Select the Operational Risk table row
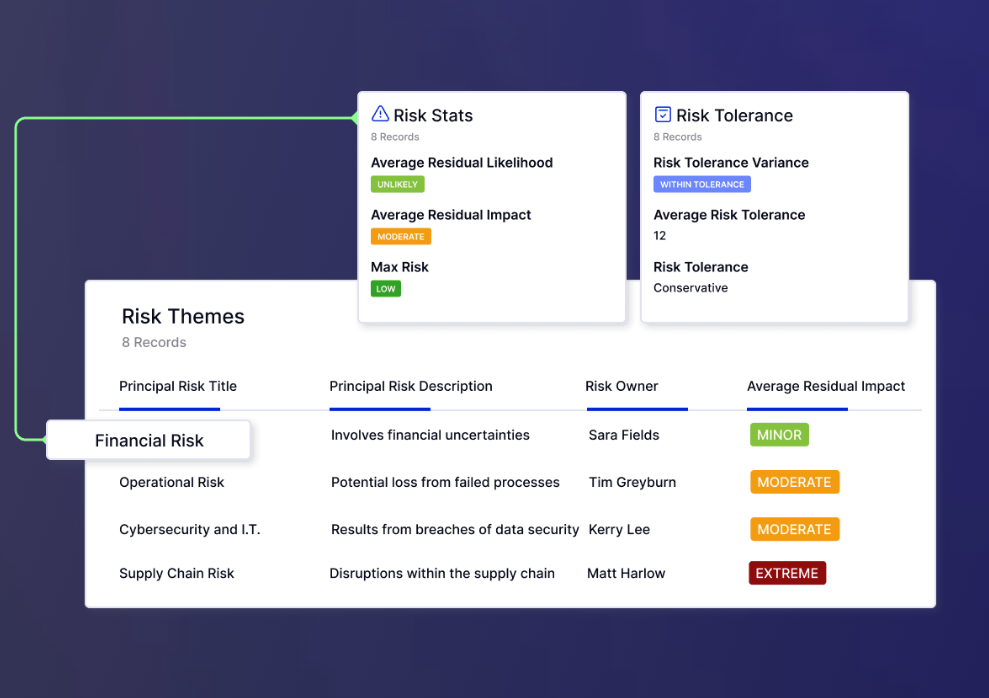Viewport: 989px width, 698px height. (x=171, y=482)
